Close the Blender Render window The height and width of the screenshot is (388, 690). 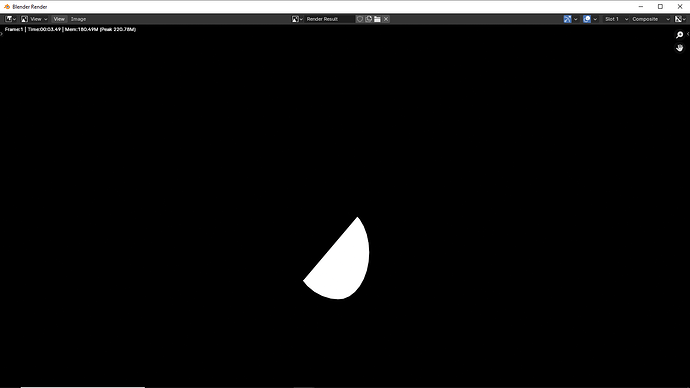pos(680,7)
